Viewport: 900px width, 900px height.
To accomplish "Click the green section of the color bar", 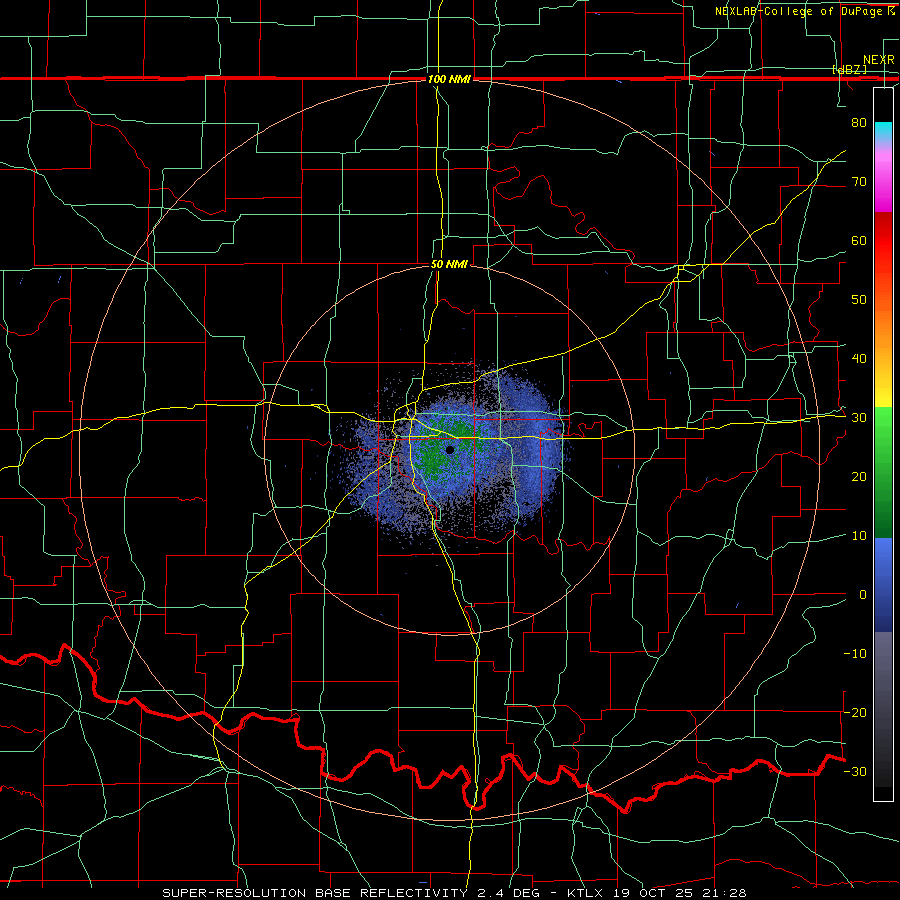I will [x=883, y=472].
